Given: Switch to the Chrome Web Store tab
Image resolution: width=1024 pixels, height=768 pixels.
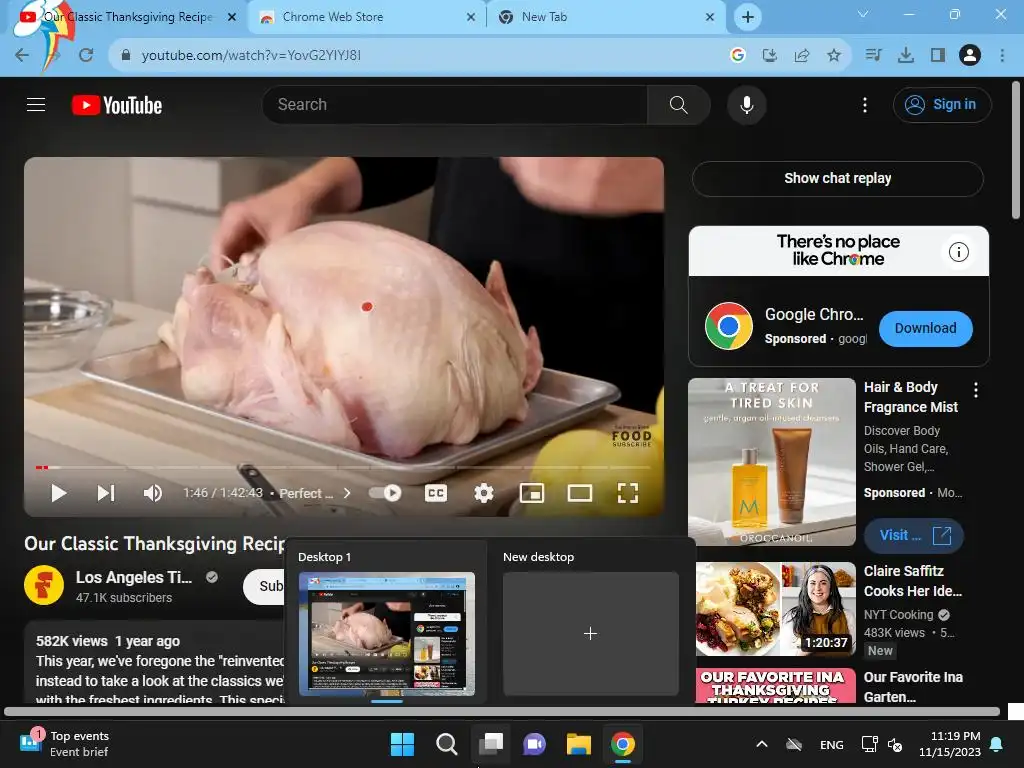Looking at the screenshot, I should point(368,17).
